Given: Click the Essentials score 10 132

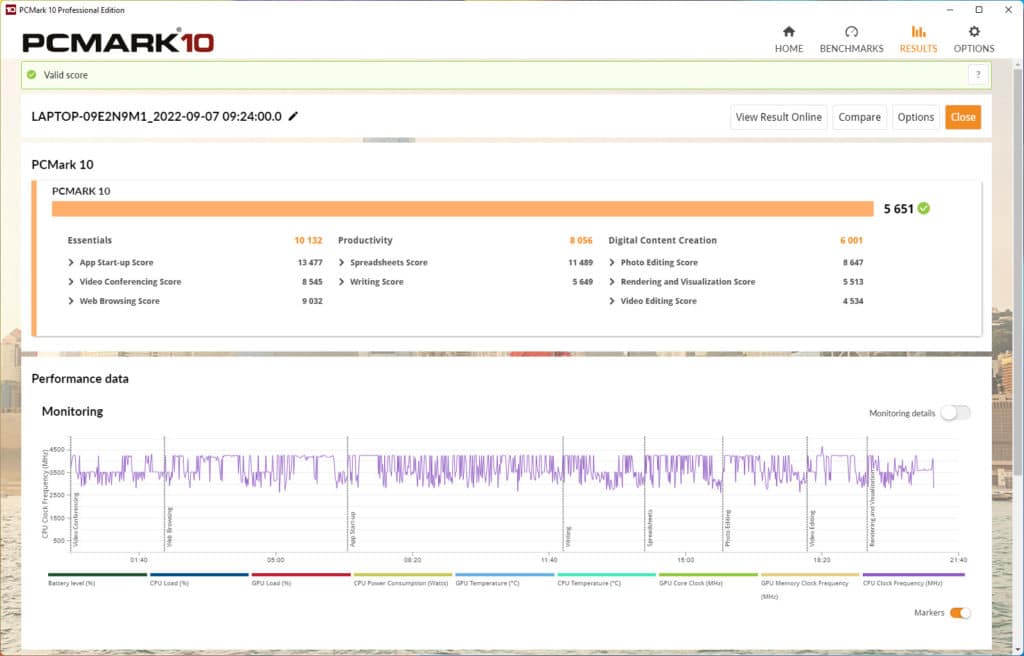Looking at the screenshot, I should pos(308,240).
